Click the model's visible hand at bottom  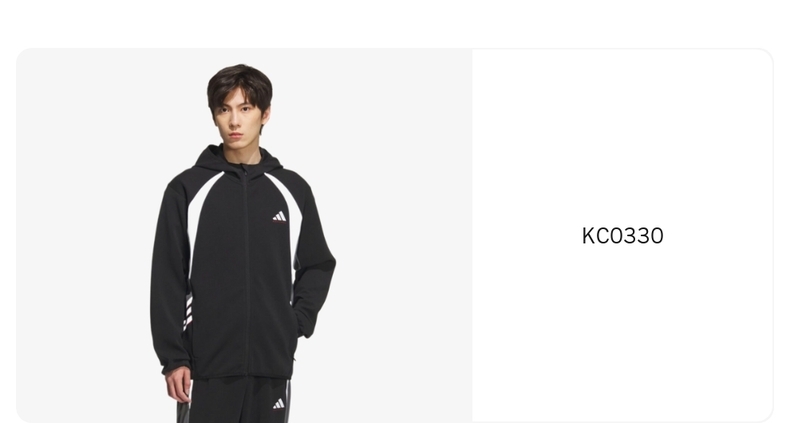(x=178, y=385)
